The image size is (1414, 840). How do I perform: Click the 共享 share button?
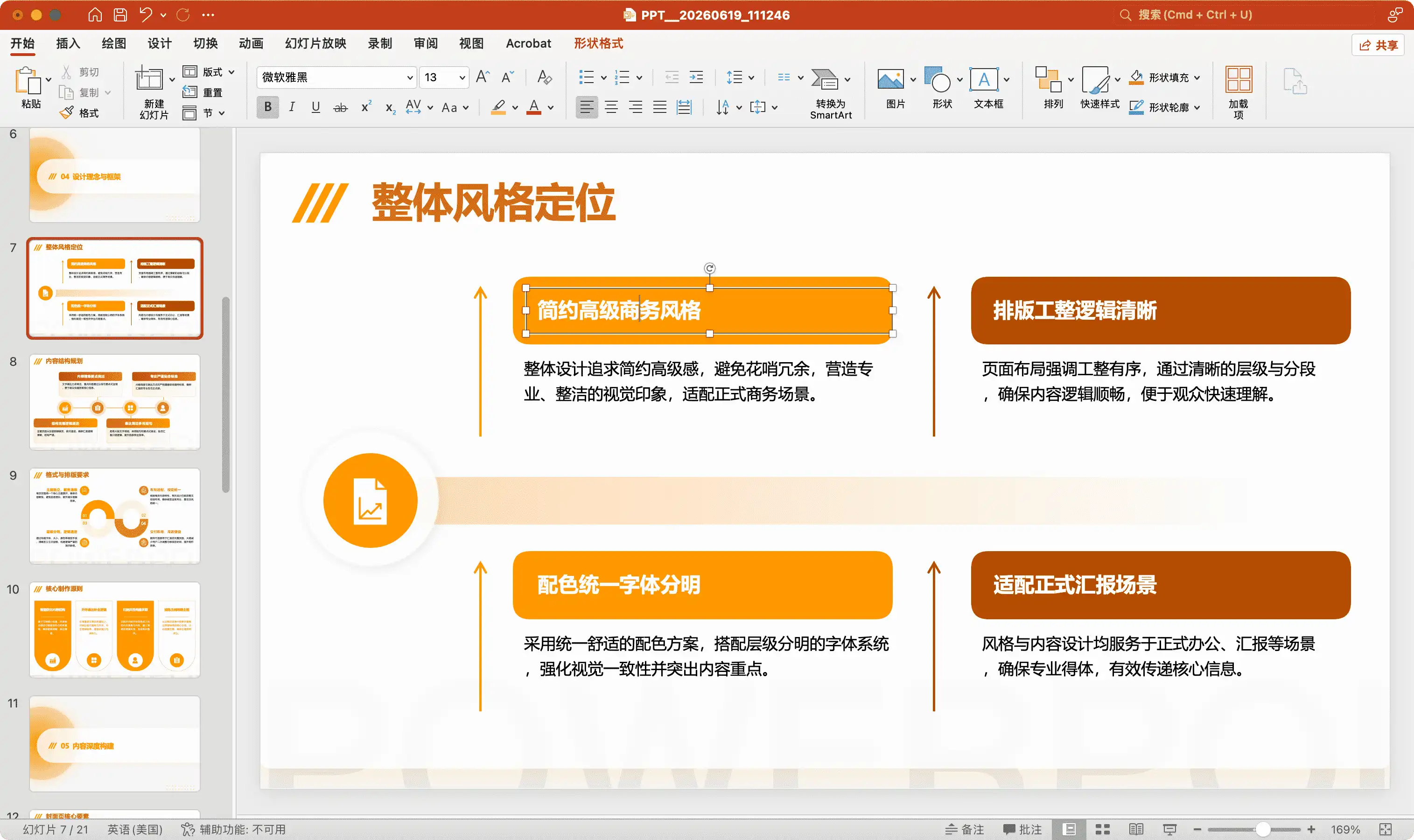pyautogui.click(x=1379, y=45)
